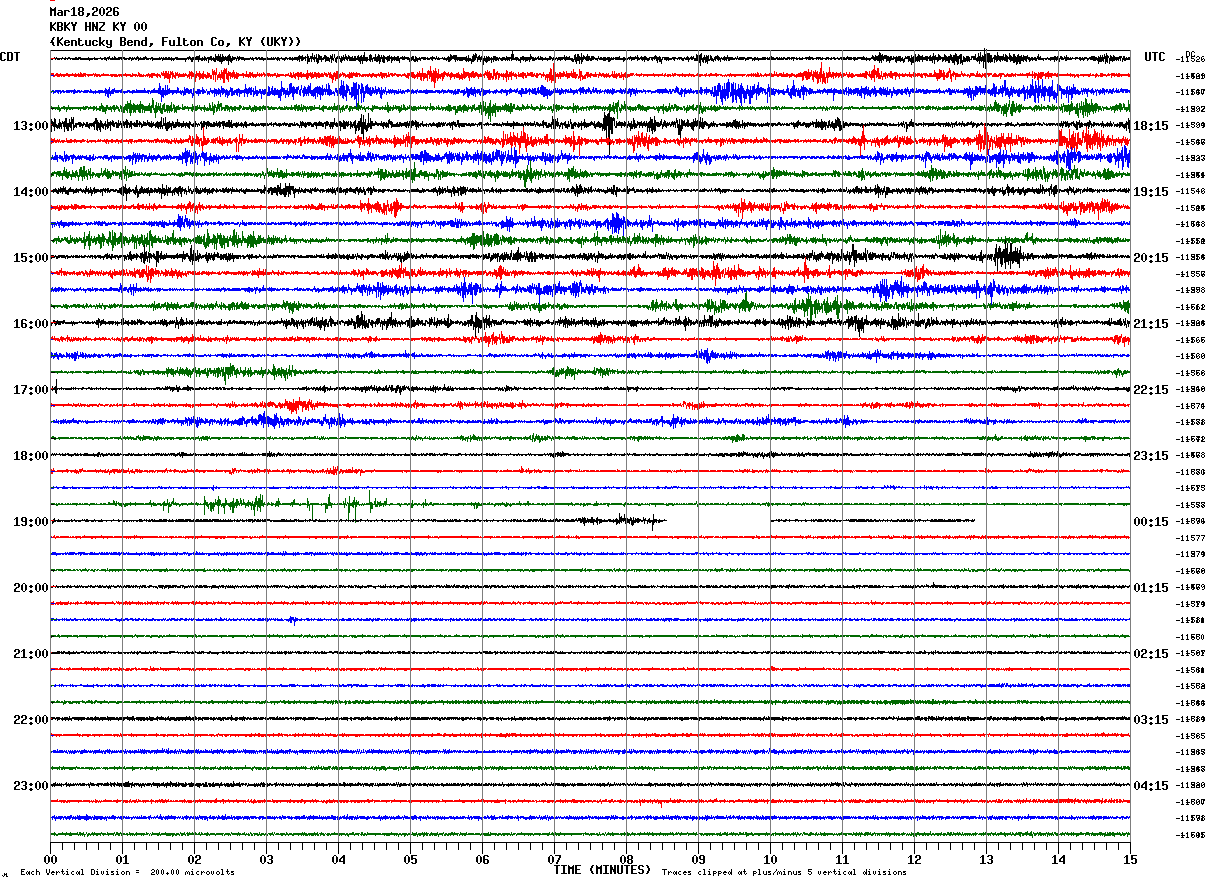Viewport: 1210px width, 886px height.
Task: Click the 04:15 UTC time label
Action: pyautogui.click(x=1150, y=785)
